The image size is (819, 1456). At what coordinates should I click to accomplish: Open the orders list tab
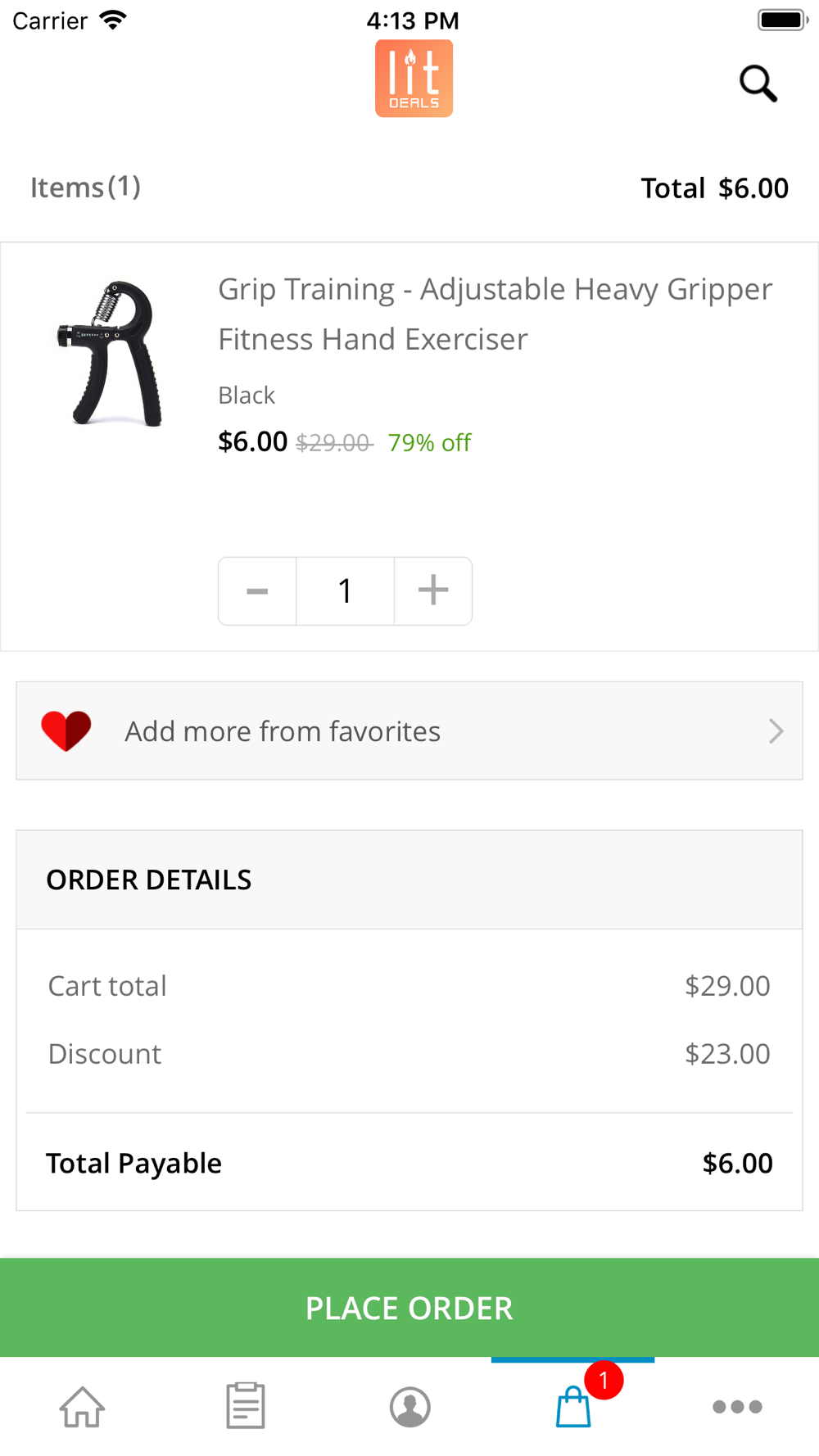[246, 1406]
